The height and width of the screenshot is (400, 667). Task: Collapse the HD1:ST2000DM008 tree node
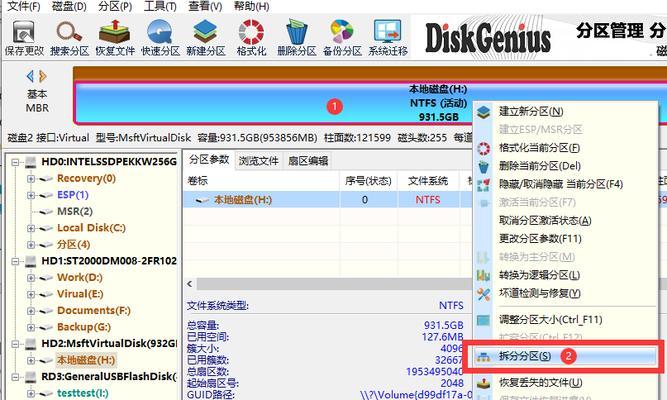[16, 261]
